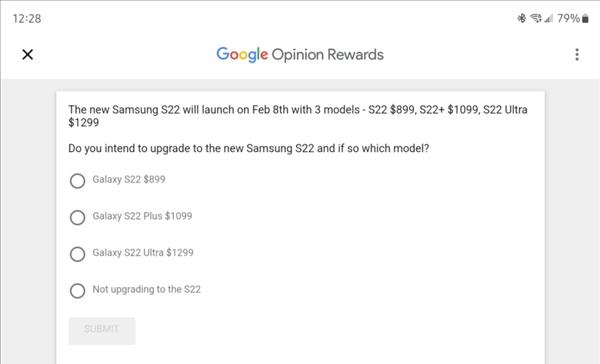The image size is (600, 364).
Task: Submit the survey answer
Action: 102,331
